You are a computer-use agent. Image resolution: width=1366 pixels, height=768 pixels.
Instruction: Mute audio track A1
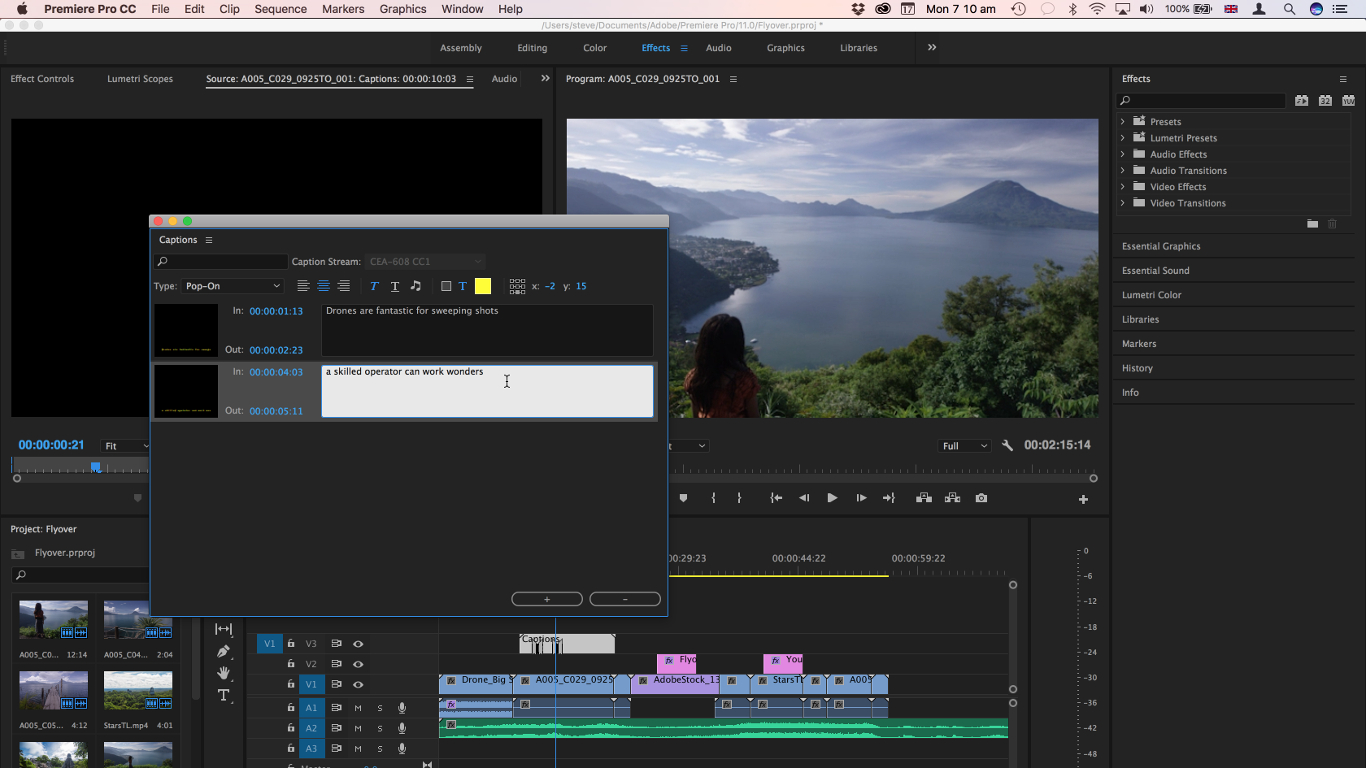tap(358, 708)
